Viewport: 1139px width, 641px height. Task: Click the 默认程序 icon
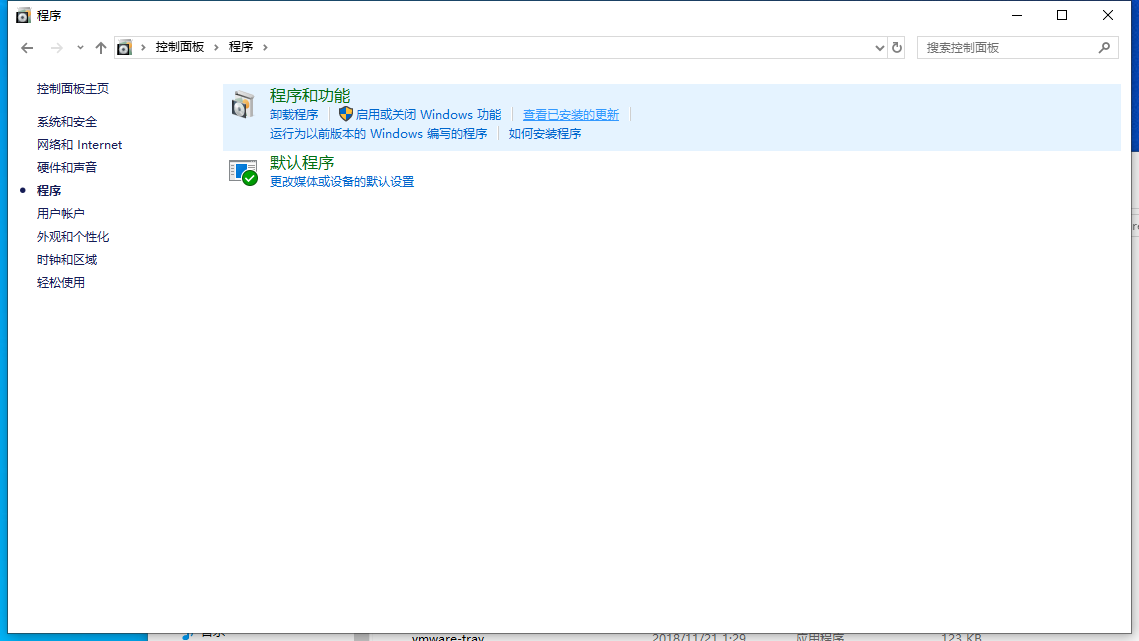pyautogui.click(x=243, y=172)
